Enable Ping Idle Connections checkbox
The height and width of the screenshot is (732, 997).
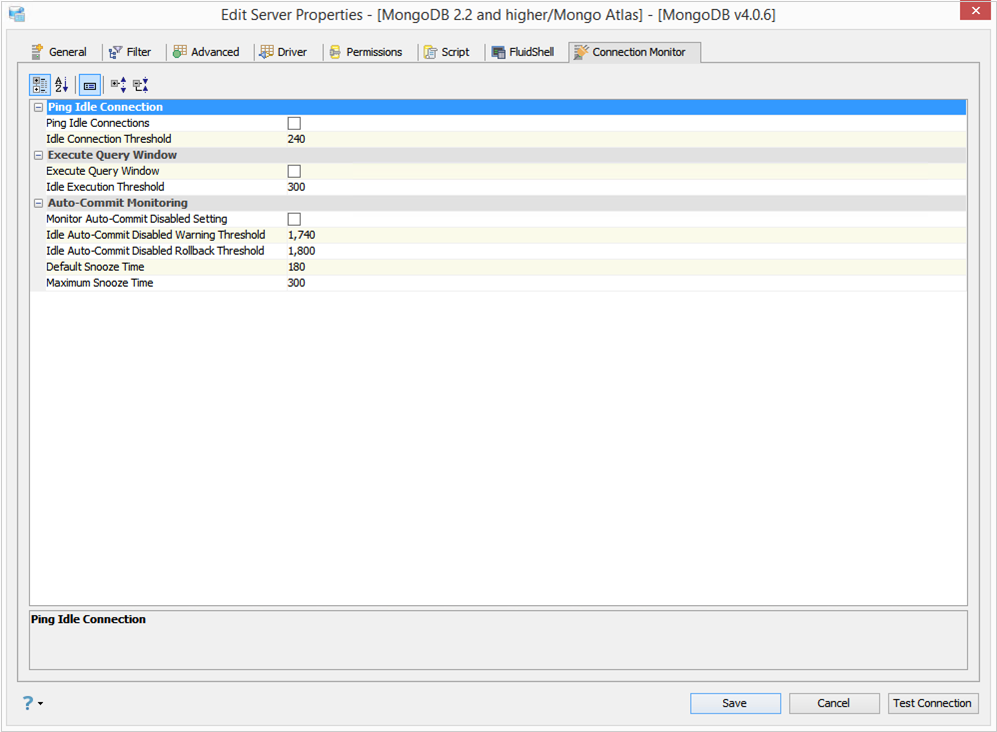click(294, 123)
